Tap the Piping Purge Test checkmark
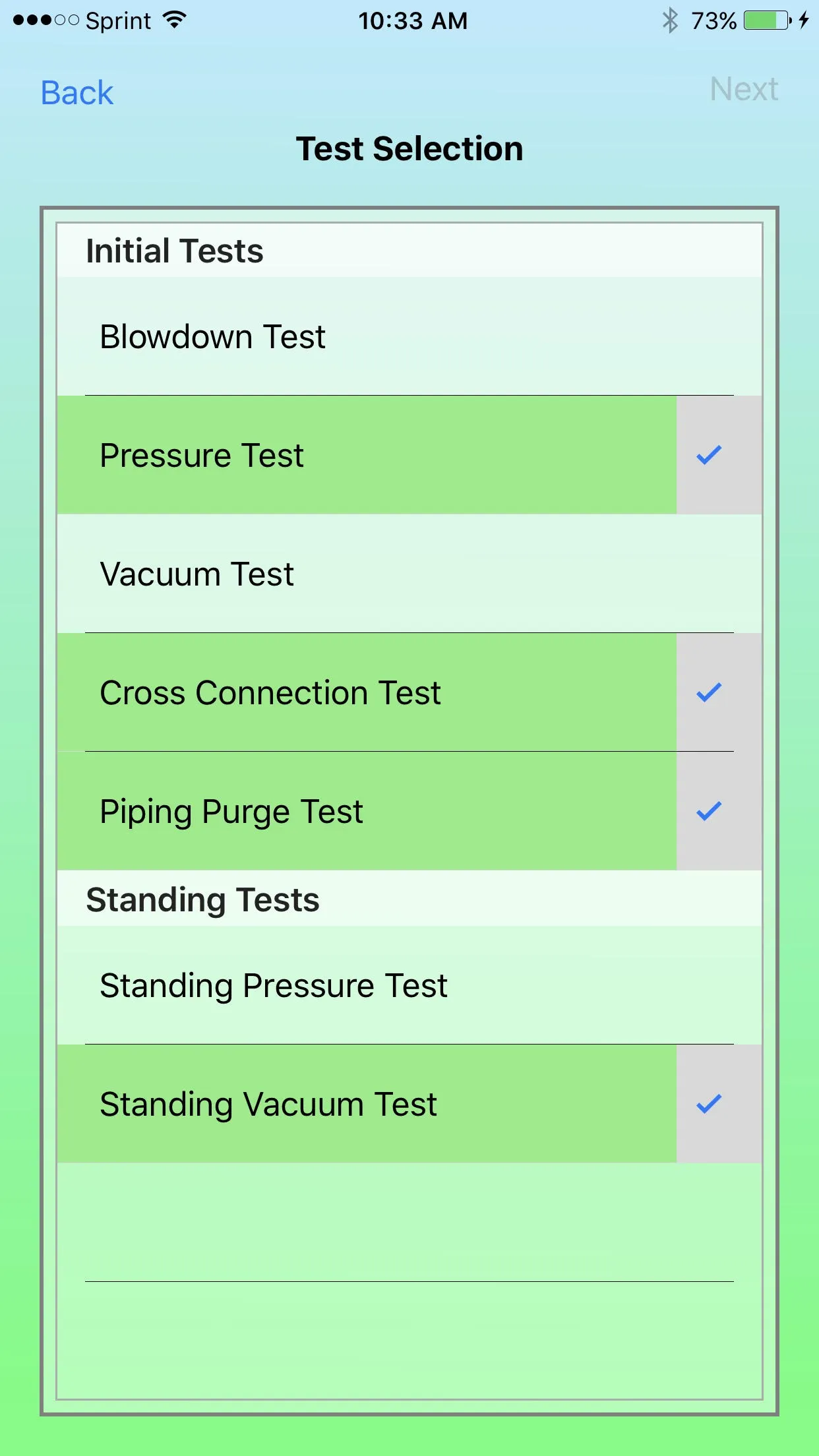Screen dimensions: 819x1456 point(709,811)
